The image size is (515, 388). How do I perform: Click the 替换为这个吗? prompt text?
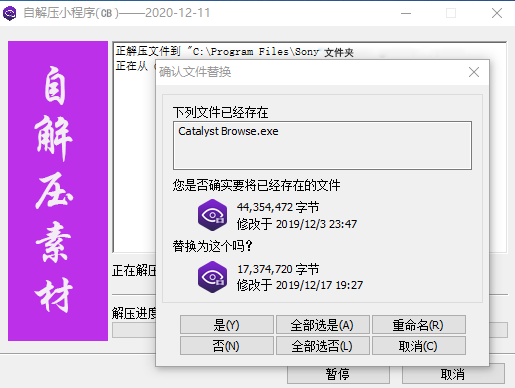[x=212, y=246]
